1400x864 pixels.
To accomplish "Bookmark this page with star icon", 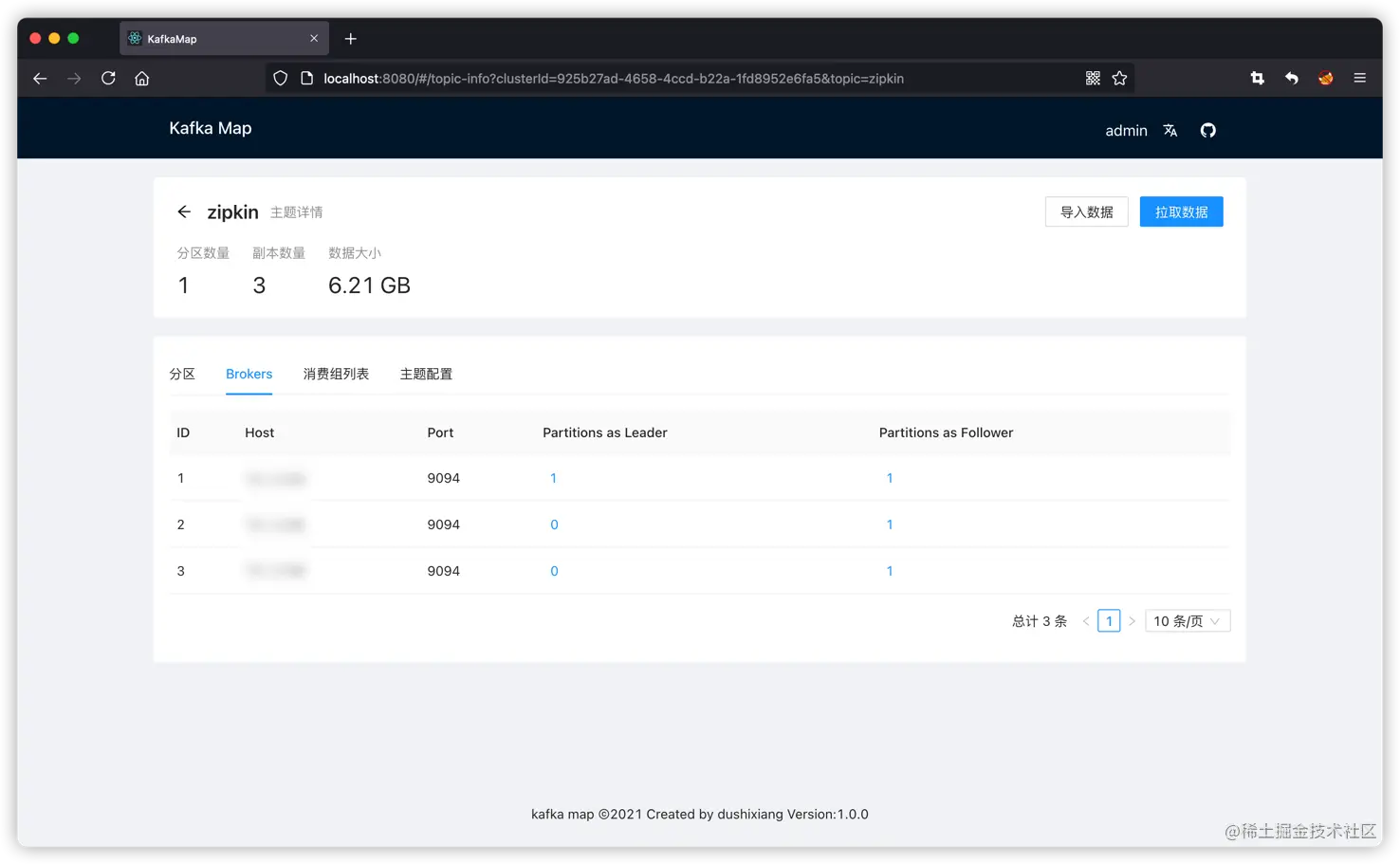I will tap(1119, 79).
